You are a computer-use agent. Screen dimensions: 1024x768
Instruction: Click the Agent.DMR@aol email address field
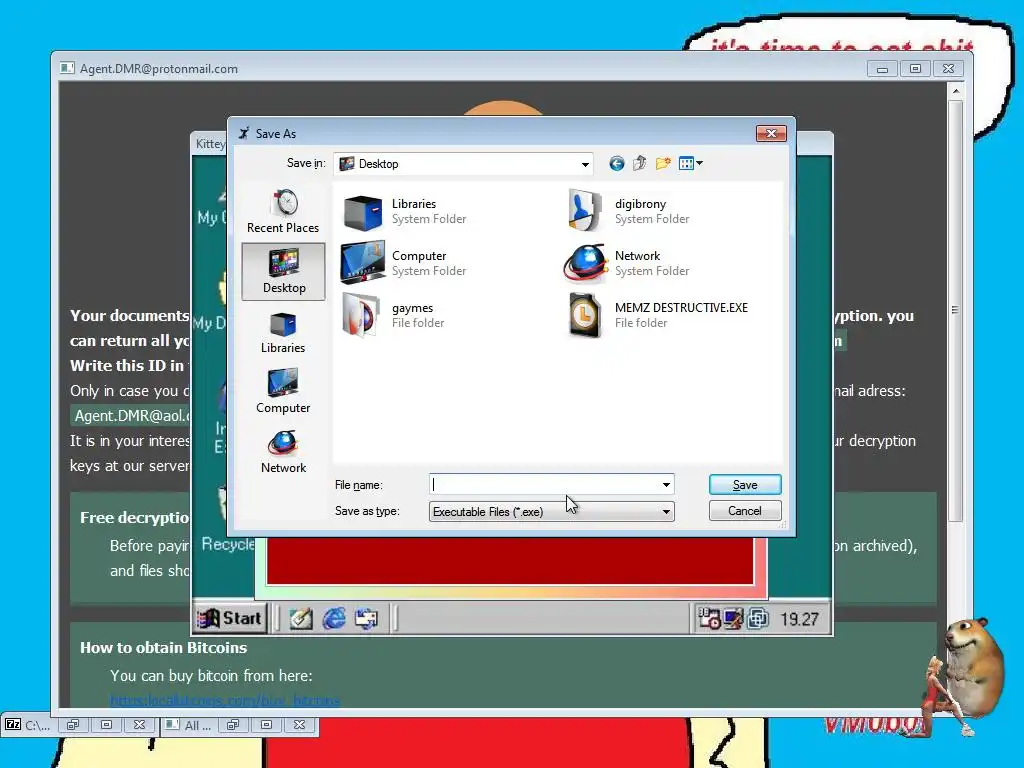[131, 416]
